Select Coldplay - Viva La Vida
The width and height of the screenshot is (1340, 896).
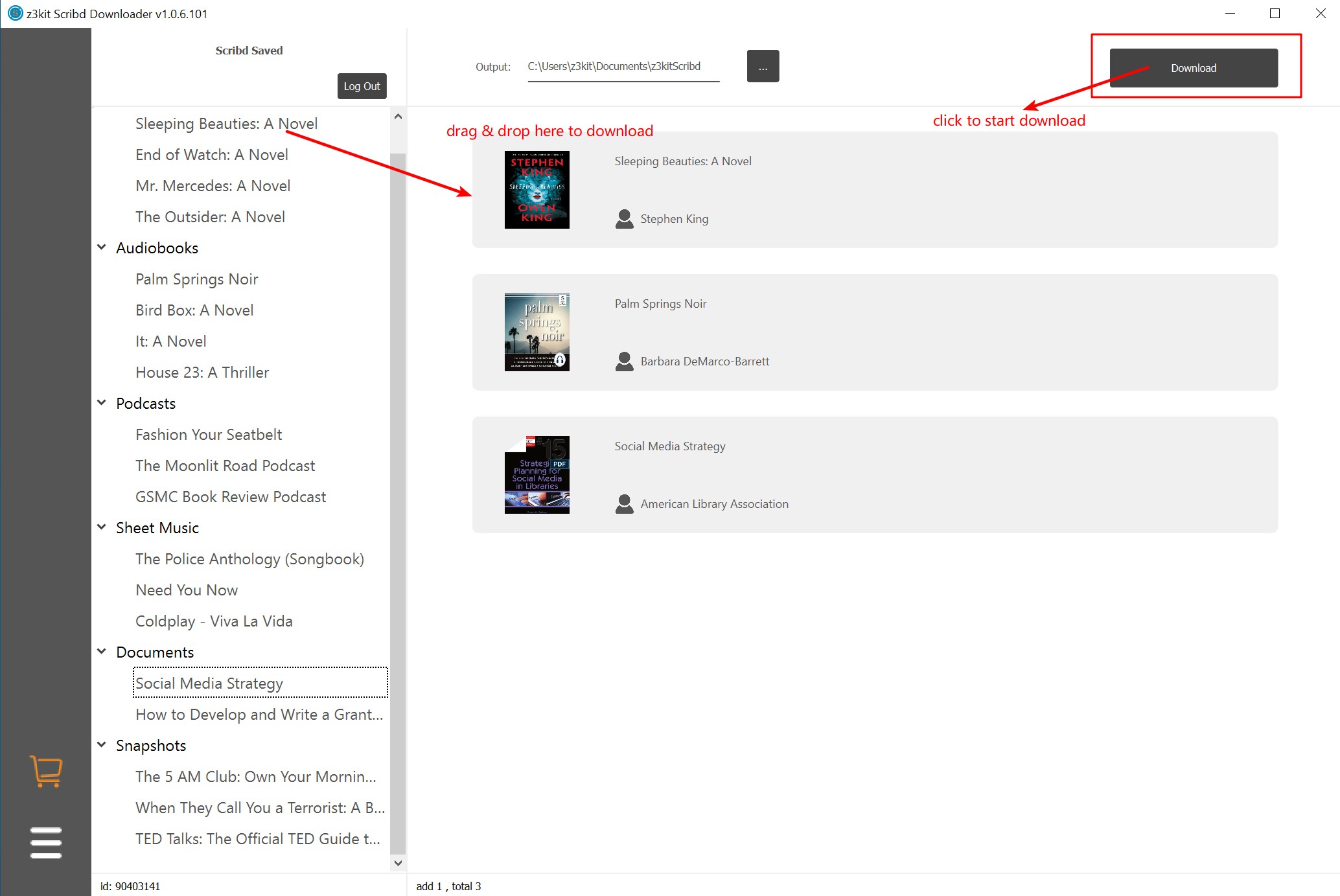pyautogui.click(x=214, y=621)
